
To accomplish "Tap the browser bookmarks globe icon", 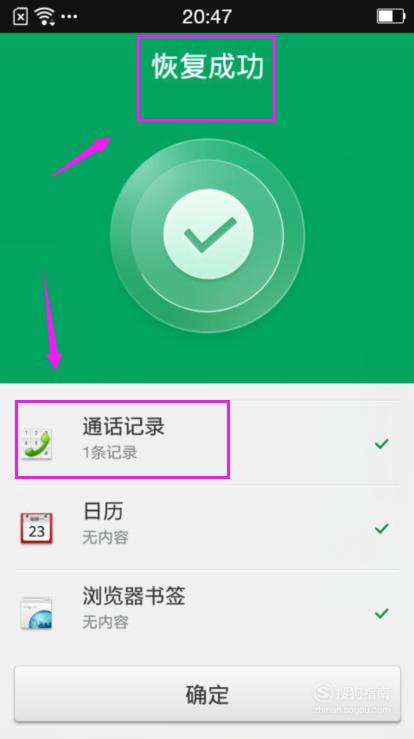I will point(37,613).
